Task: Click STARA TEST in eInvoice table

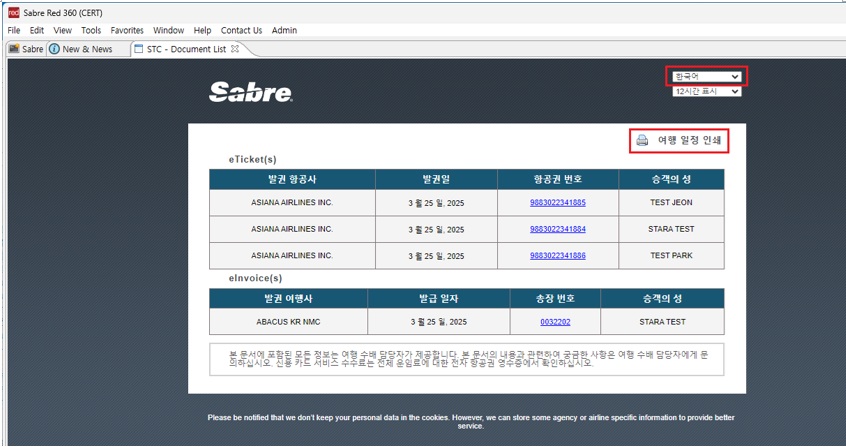Action: [x=662, y=322]
